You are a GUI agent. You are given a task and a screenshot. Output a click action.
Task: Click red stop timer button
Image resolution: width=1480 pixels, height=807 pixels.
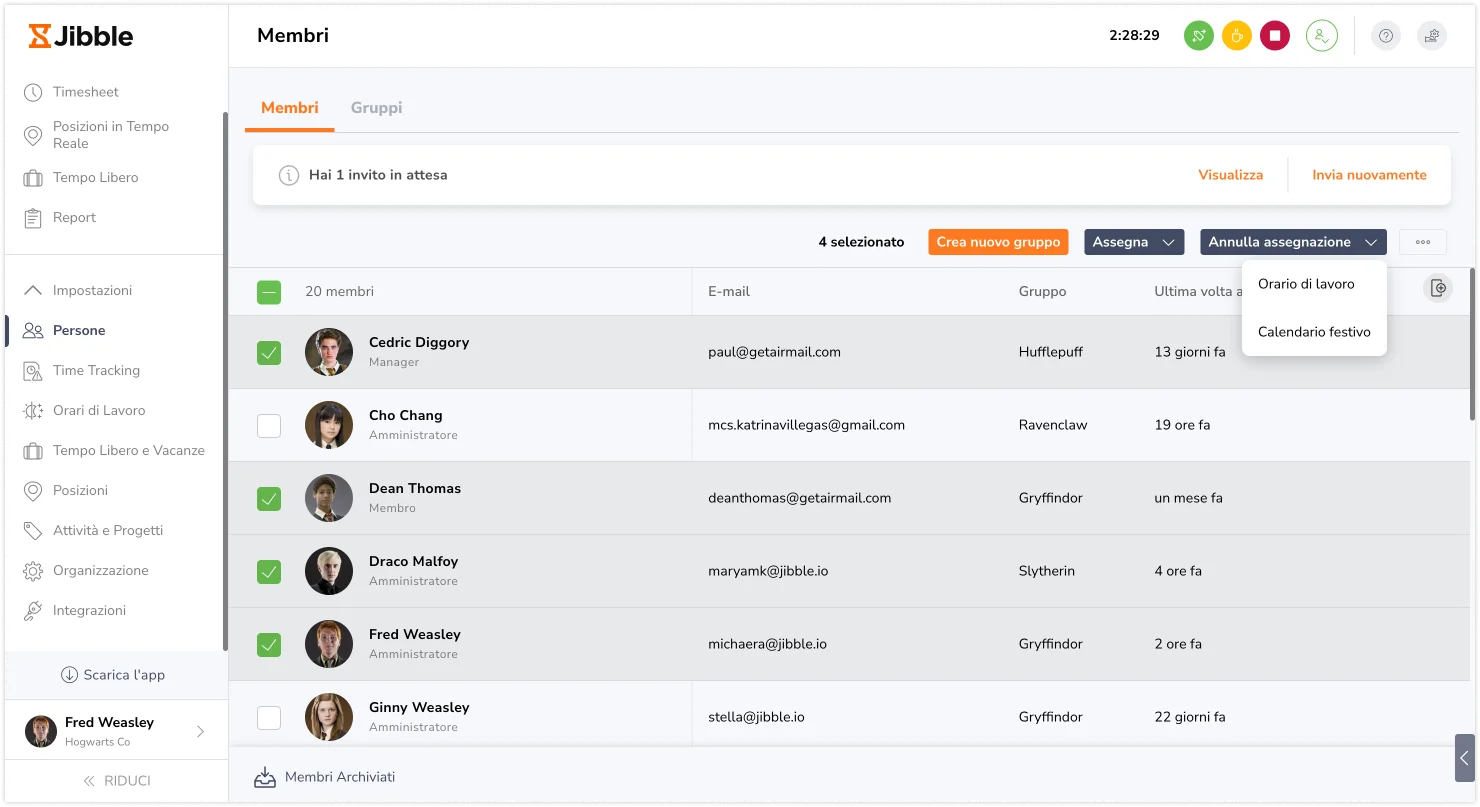click(x=1275, y=36)
